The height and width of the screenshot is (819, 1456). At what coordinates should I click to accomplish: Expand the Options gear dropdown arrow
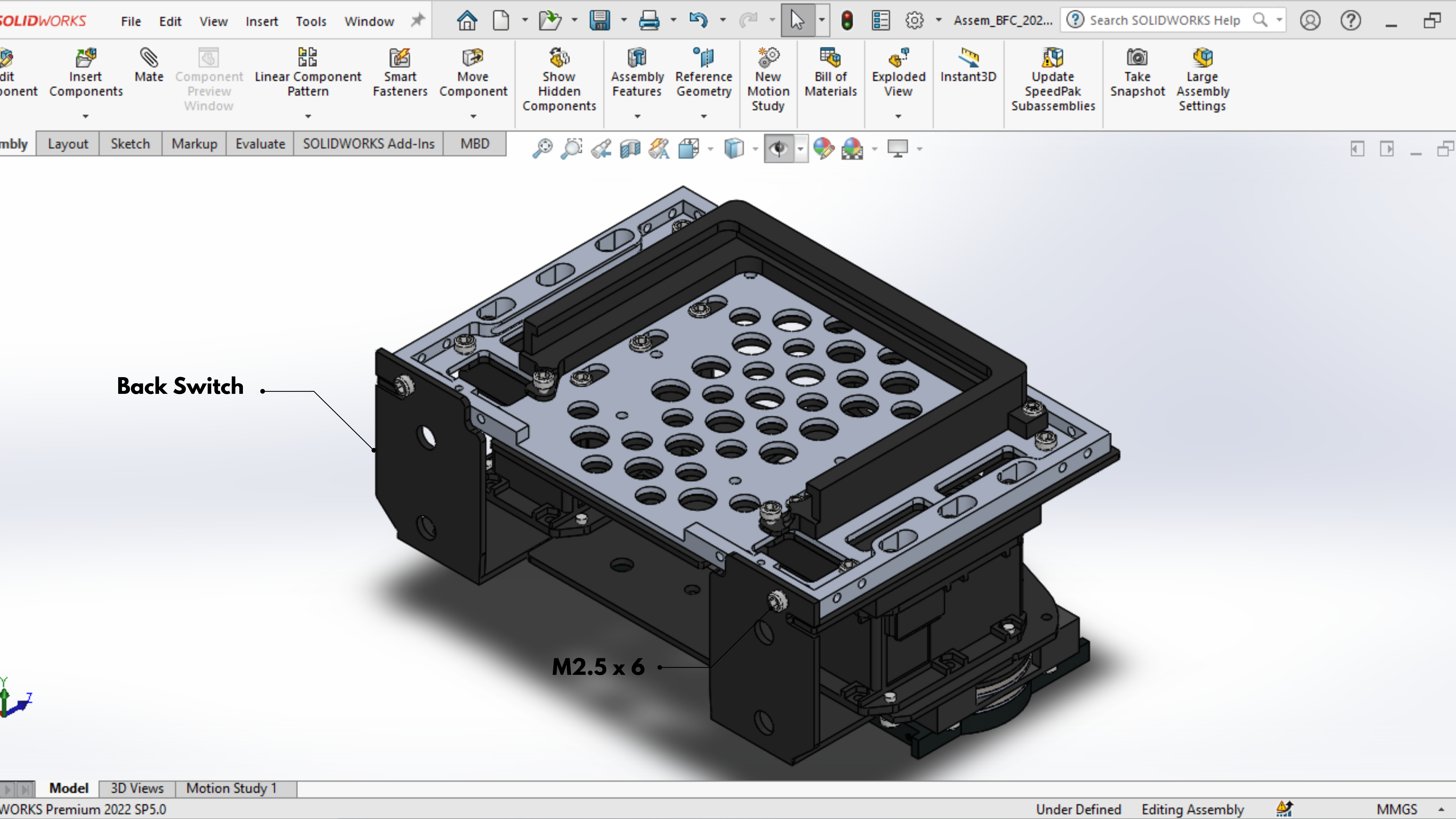pyautogui.click(x=939, y=20)
